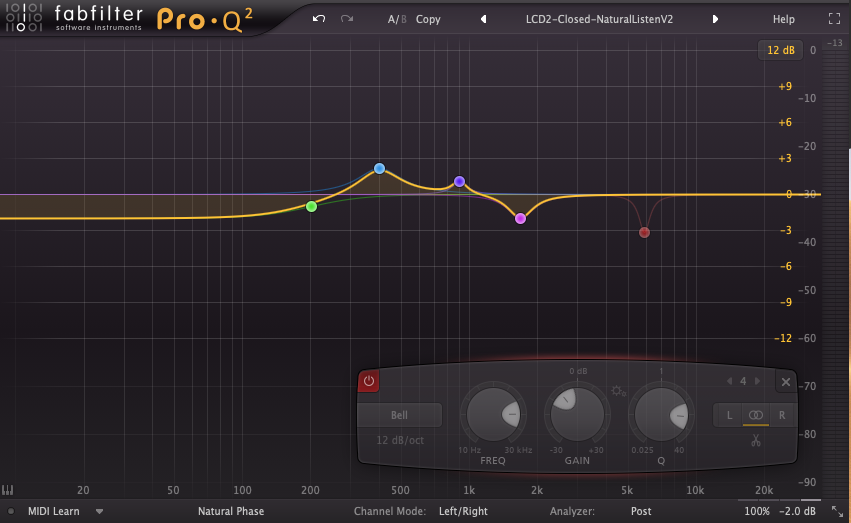Toggle A/B comparison state
Viewport: 851px width, 523px height.
397,19
